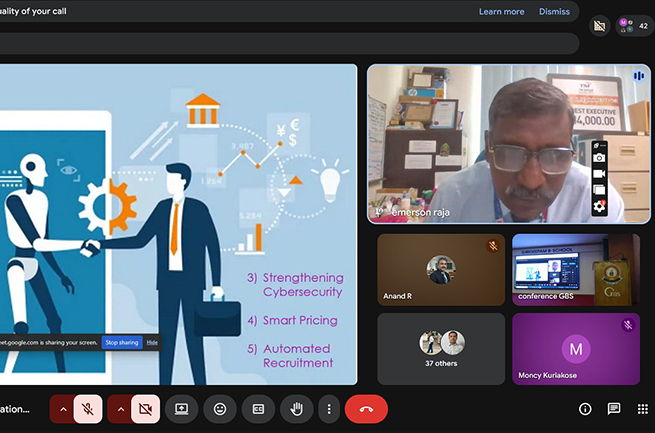
Task: Open the three-dot more options menu
Action: tap(329, 408)
